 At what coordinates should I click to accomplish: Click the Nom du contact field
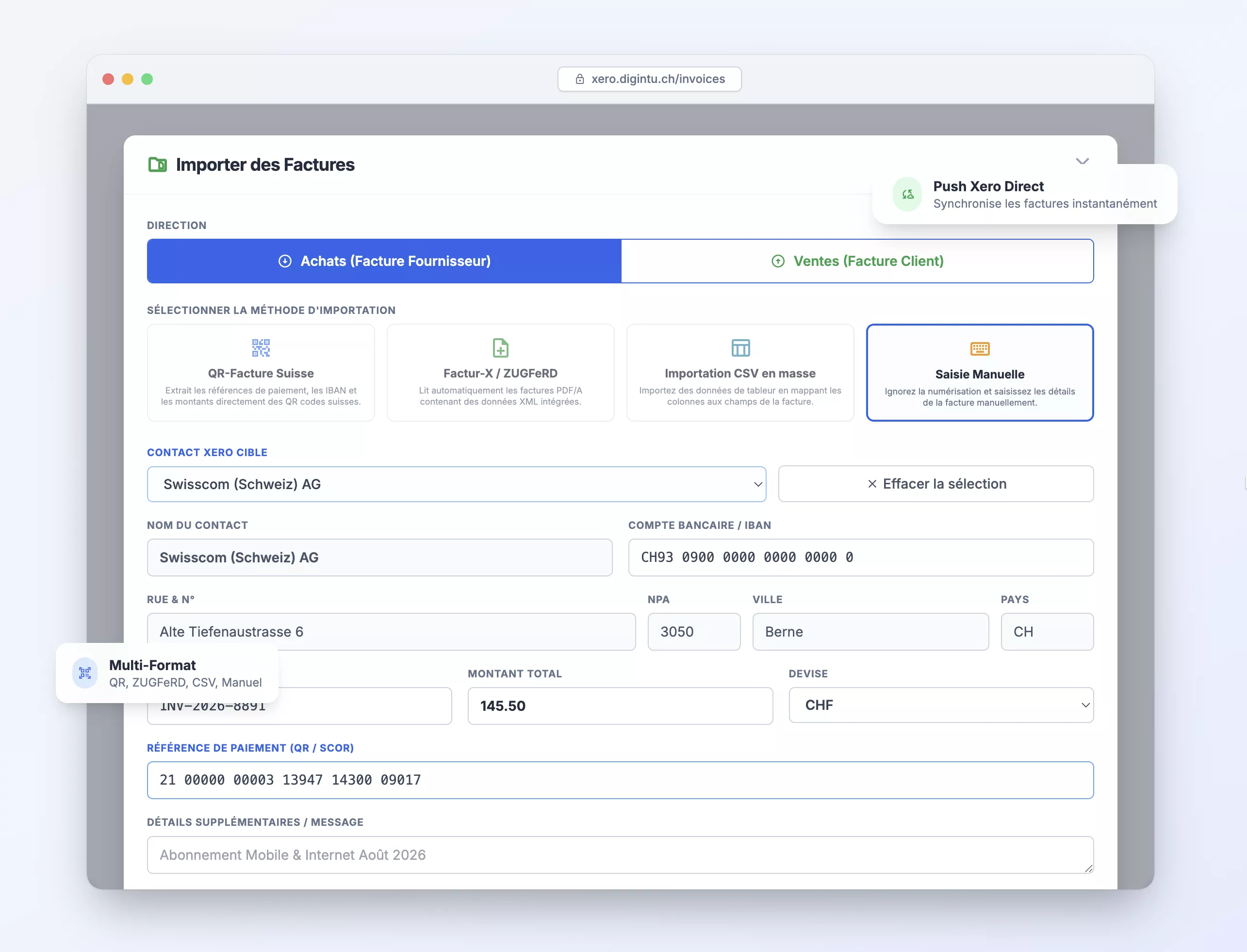[379, 557]
